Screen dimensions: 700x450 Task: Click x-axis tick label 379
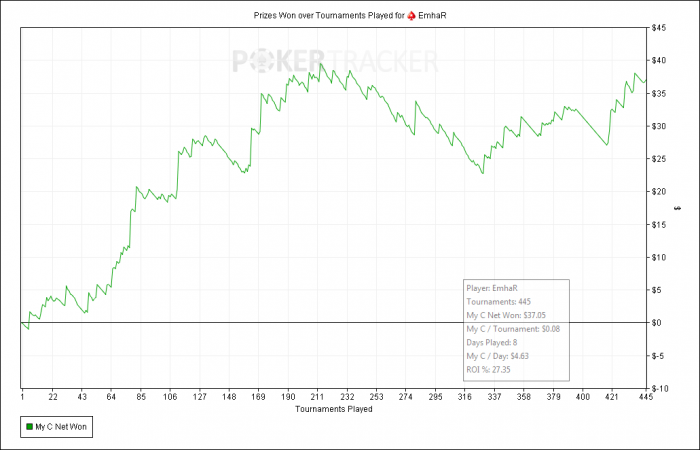pos(553,397)
